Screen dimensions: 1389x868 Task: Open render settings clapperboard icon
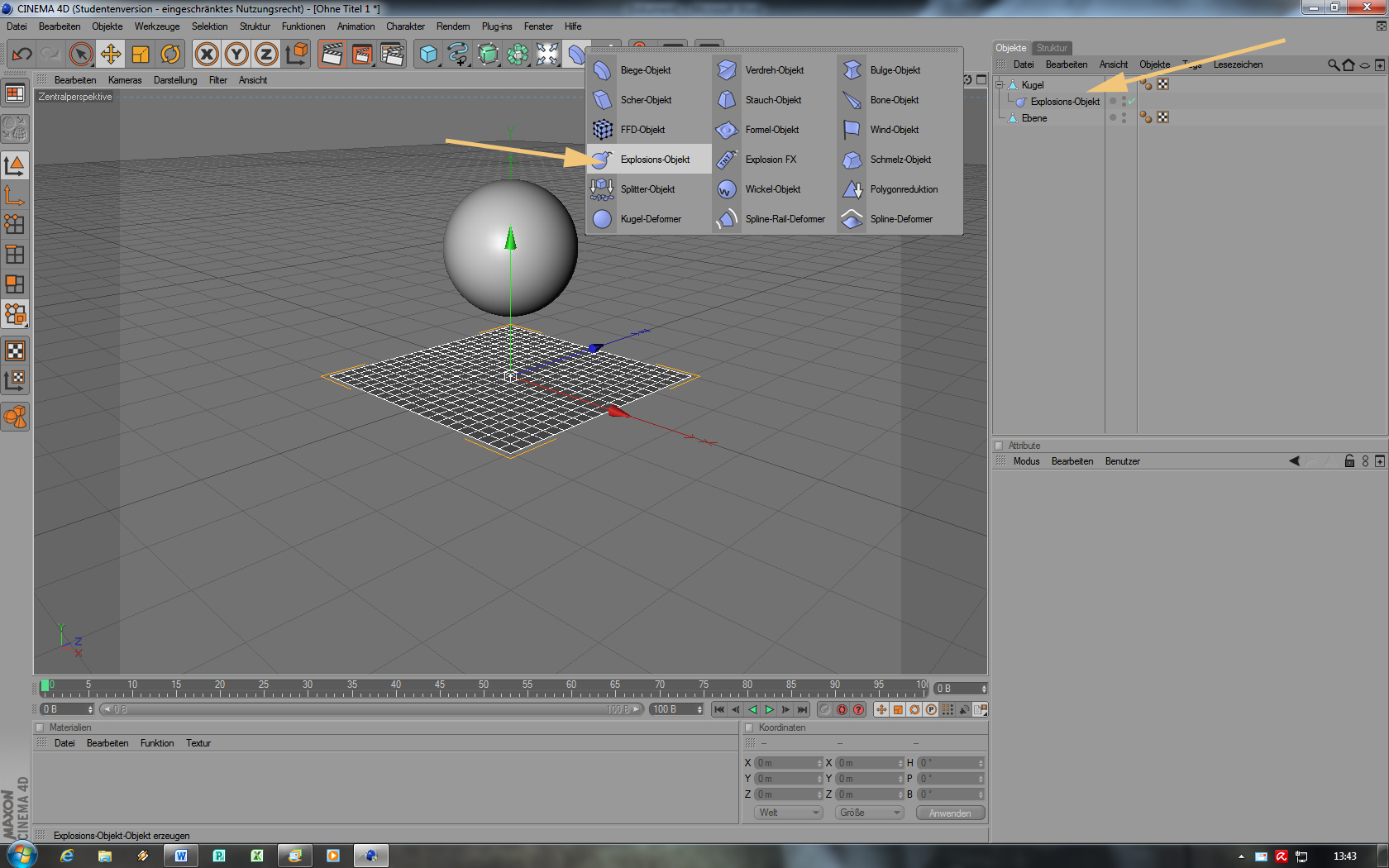coord(392,55)
